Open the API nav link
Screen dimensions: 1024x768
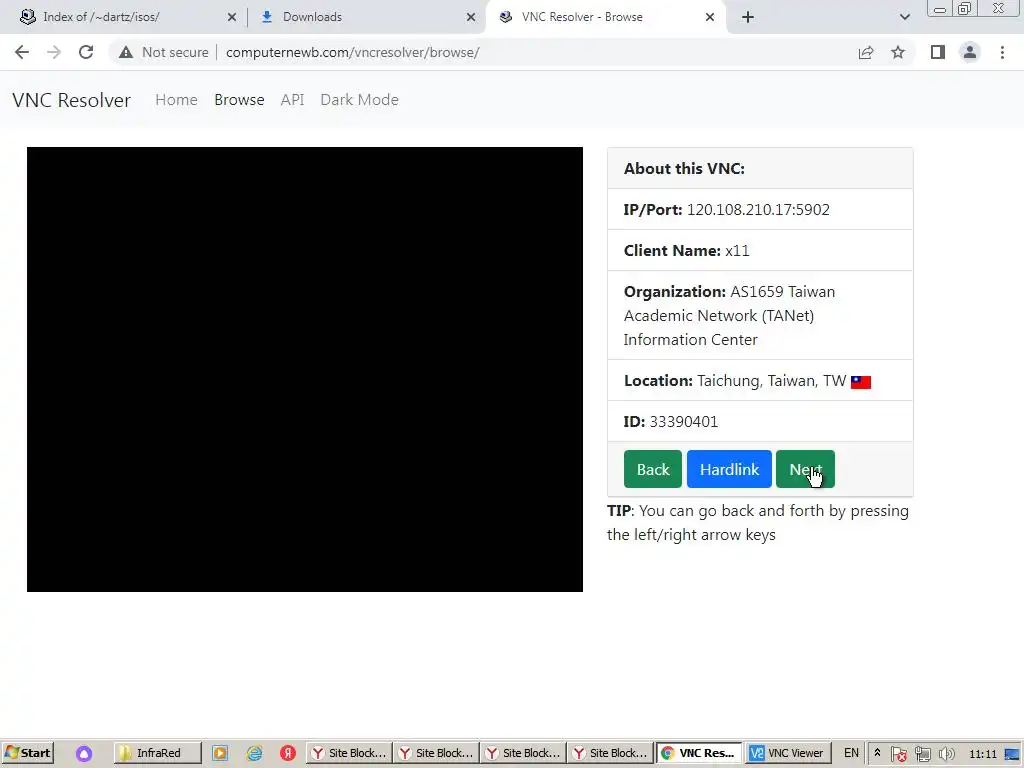coord(293,100)
